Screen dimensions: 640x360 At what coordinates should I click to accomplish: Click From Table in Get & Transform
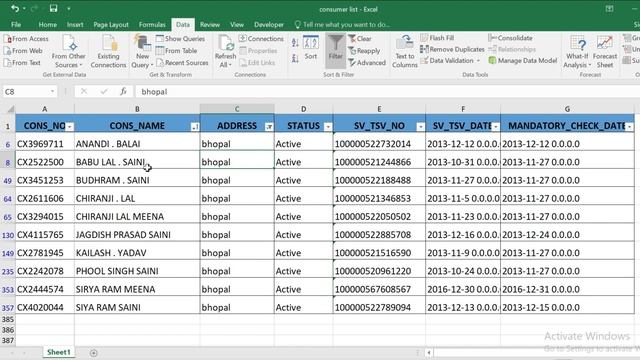(176, 51)
